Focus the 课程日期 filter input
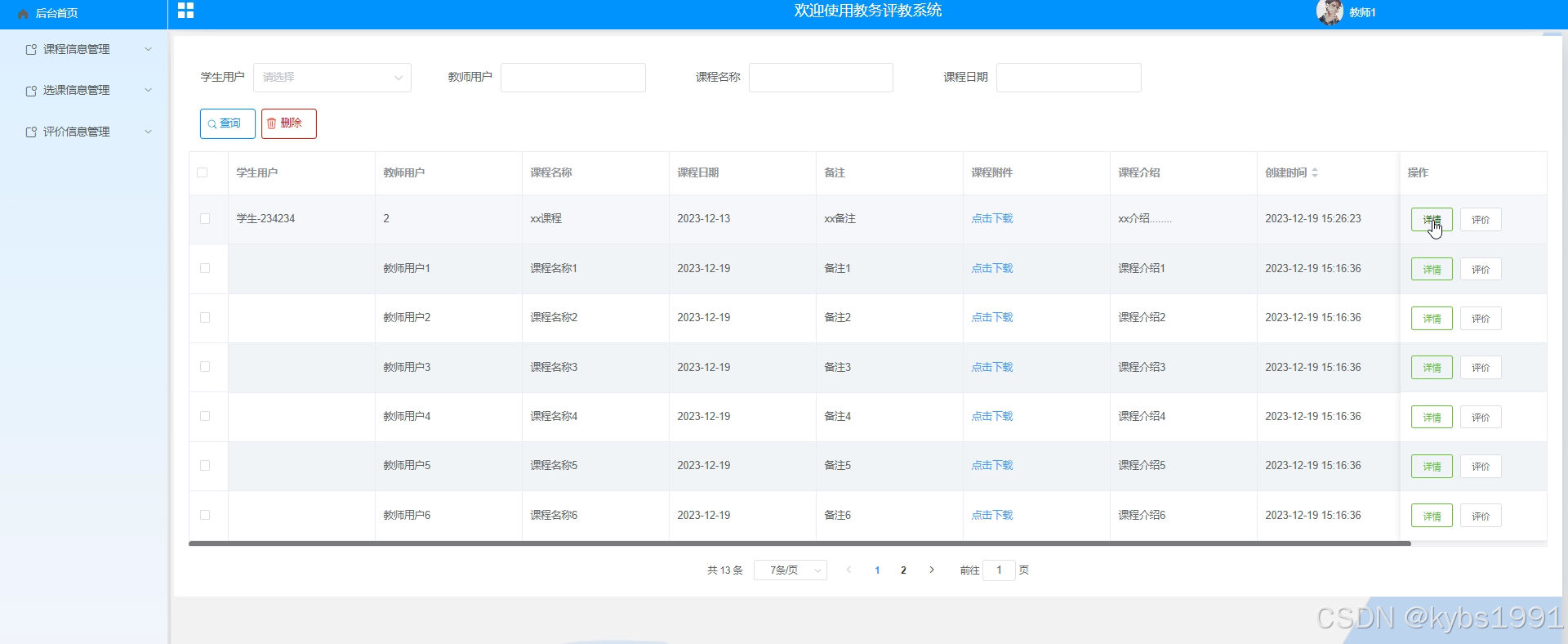This screenshot has width=1568, height=644. (1069, 78)
